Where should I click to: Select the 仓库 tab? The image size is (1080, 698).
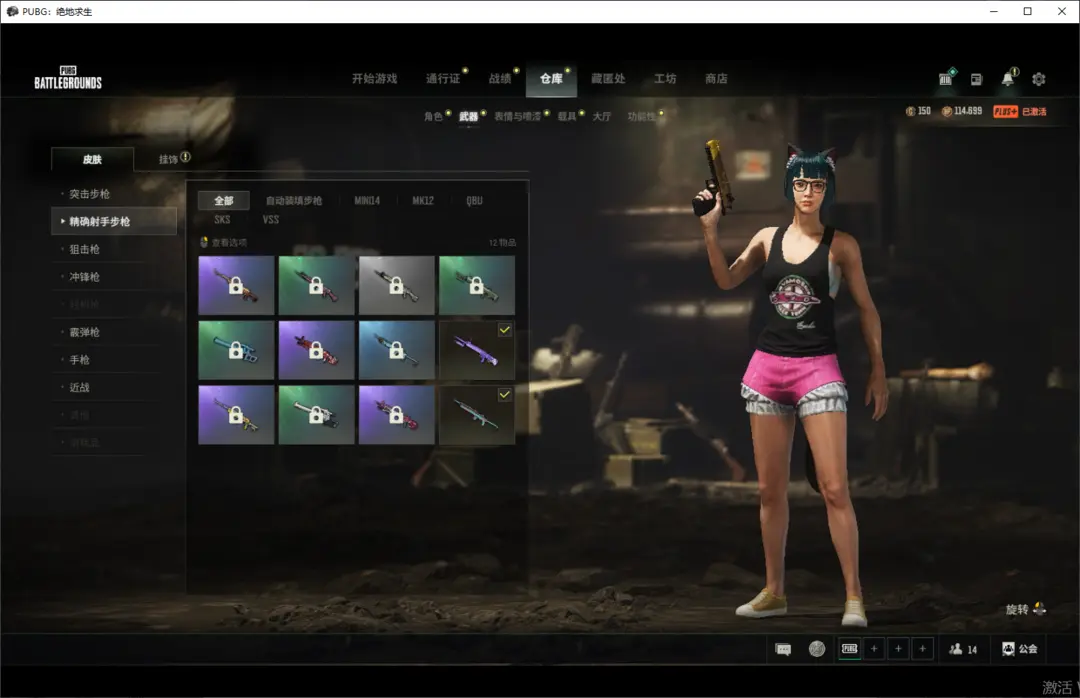[551, 79]
